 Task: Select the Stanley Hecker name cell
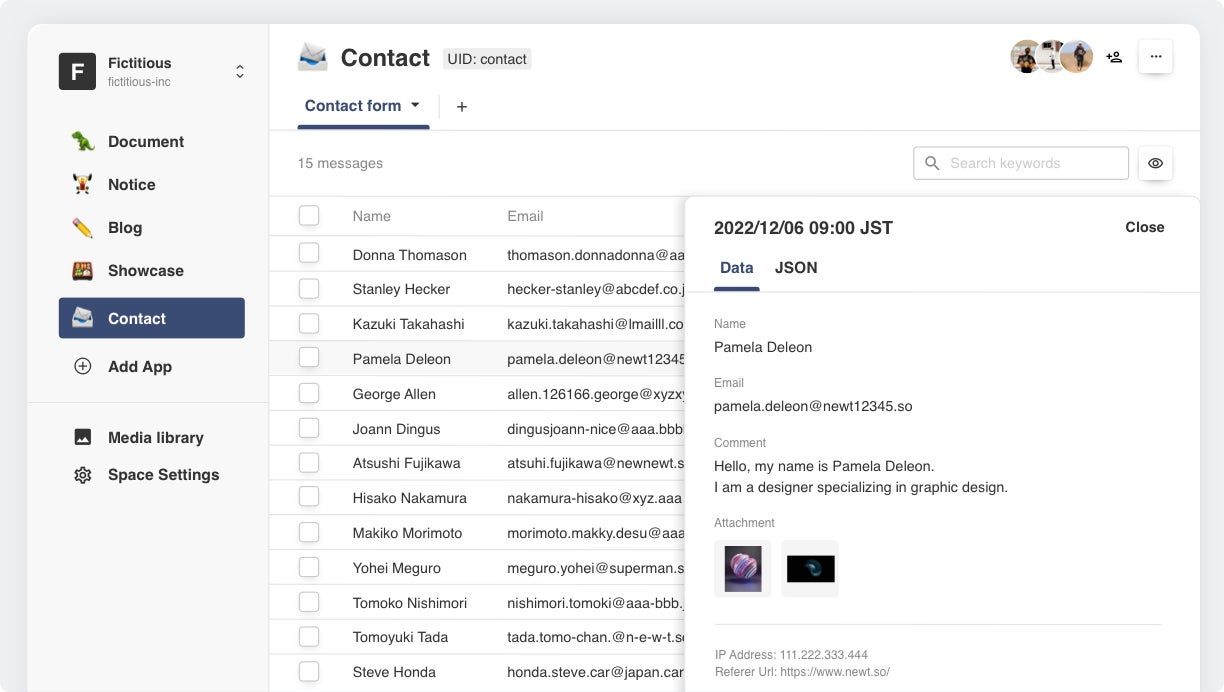click(x=402, y=289)
